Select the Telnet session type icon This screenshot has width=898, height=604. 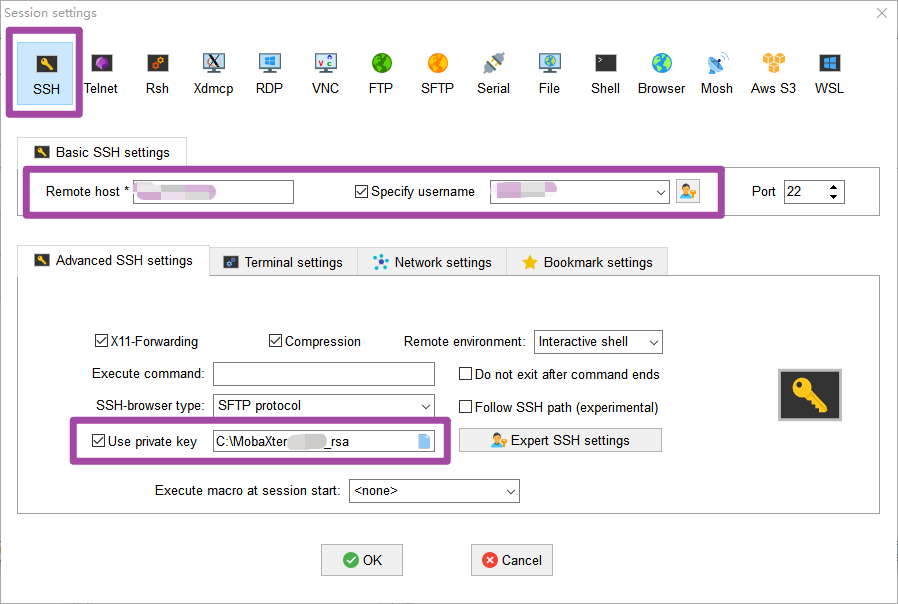[x=101, y=73]
